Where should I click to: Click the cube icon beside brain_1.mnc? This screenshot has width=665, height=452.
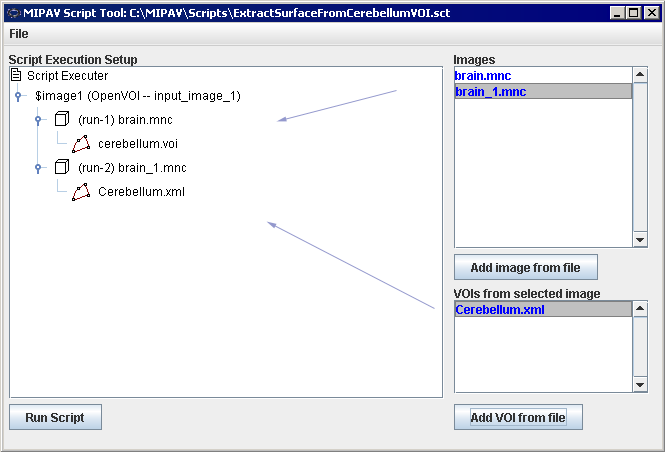coord(62,167)
